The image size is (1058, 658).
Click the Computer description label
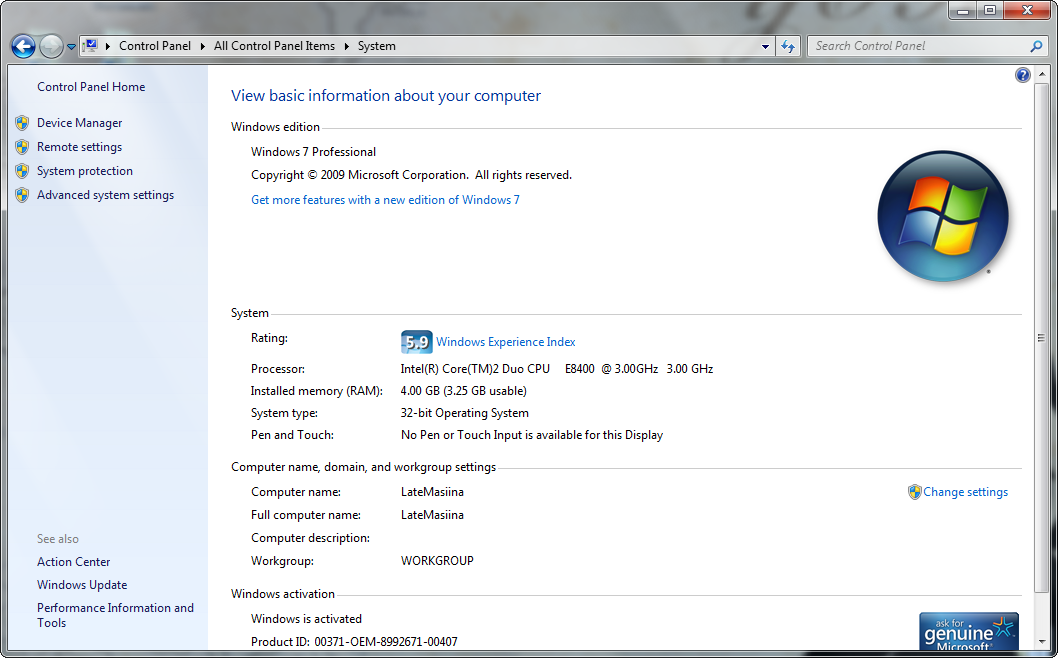click(x=310, y=538)
